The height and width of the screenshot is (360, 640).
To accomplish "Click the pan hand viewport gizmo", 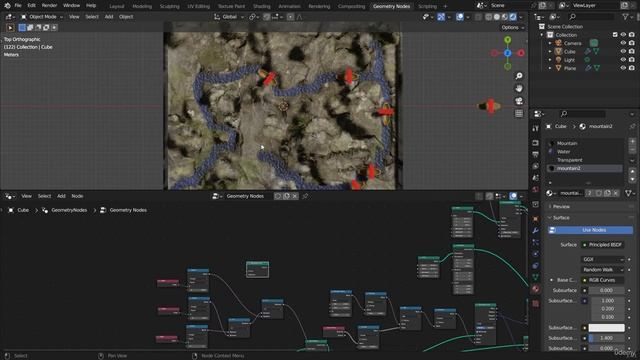I will coord(519,89).
